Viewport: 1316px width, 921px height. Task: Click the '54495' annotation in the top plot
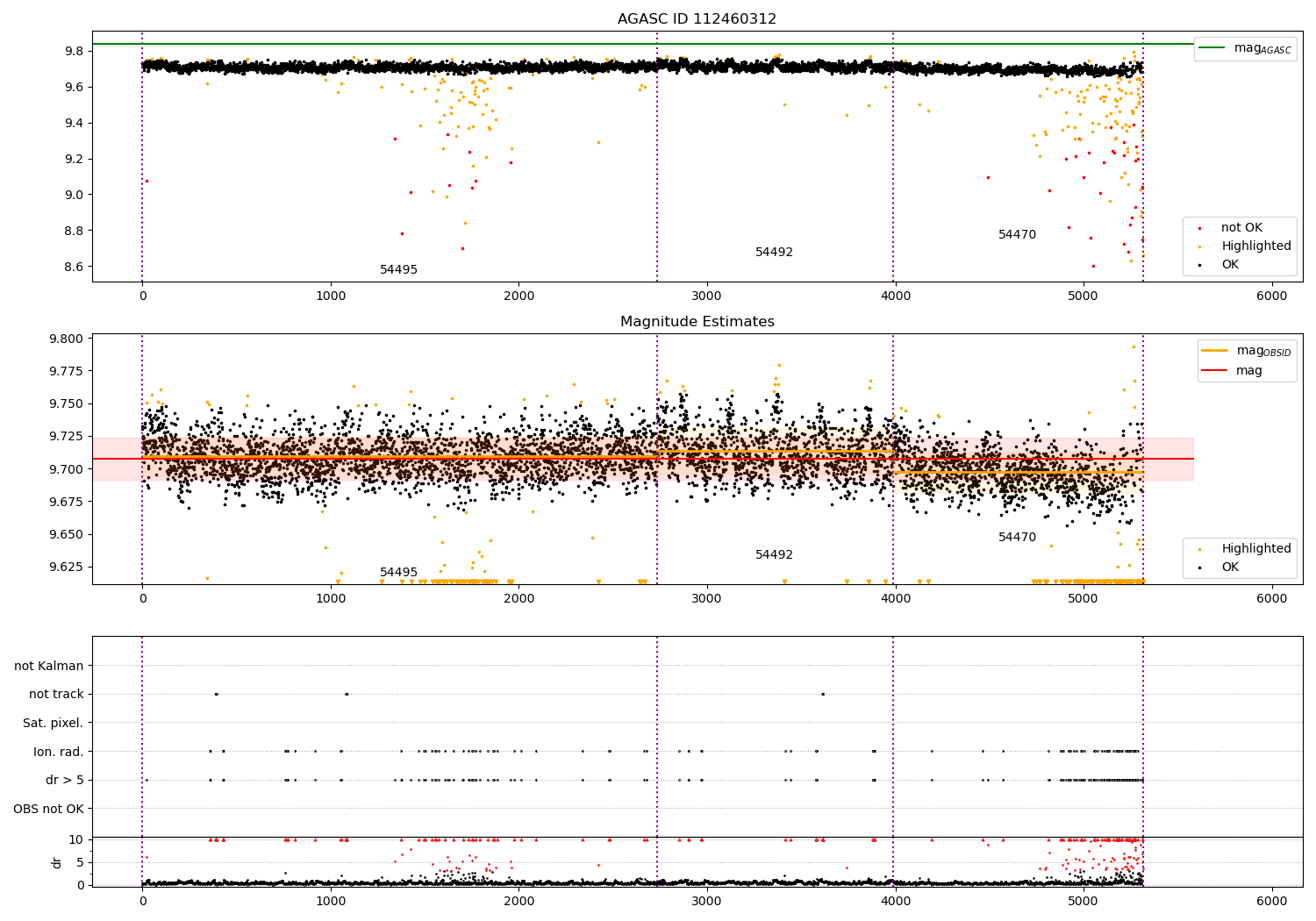coord(398,270)
